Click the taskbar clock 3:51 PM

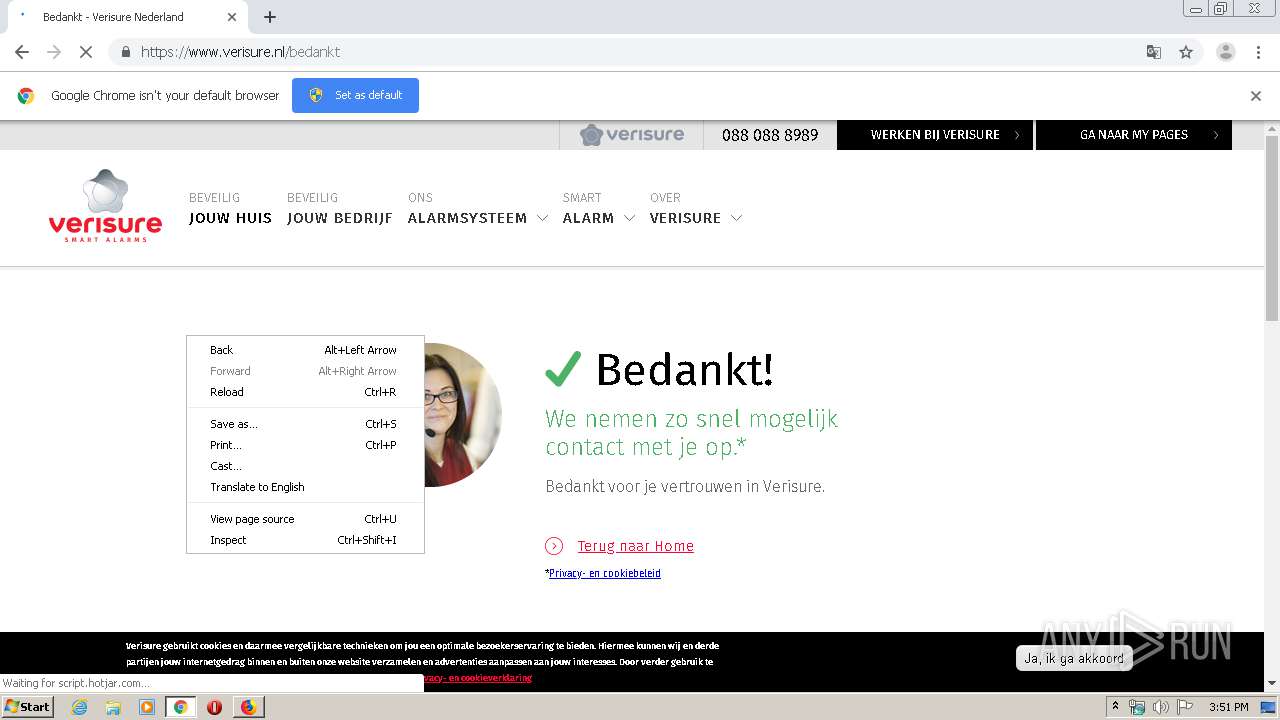pyautogui.click(x=1229, y=707)
